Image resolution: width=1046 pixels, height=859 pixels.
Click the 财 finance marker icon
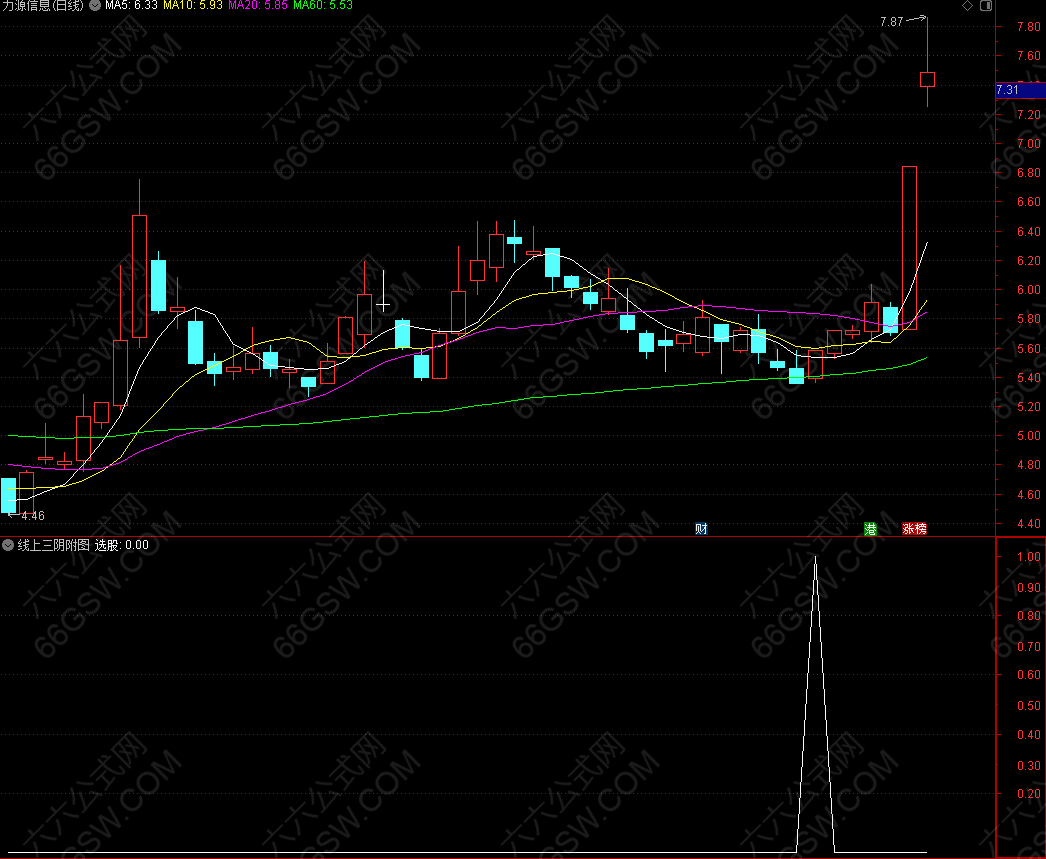[701, 529]
